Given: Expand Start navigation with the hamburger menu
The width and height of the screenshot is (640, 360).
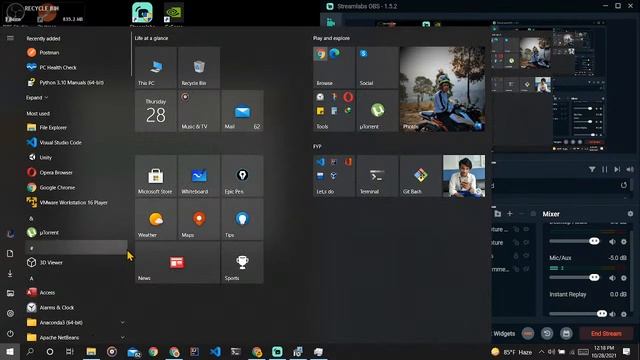Looking at the screenshot, I should [x=10, y=38].
